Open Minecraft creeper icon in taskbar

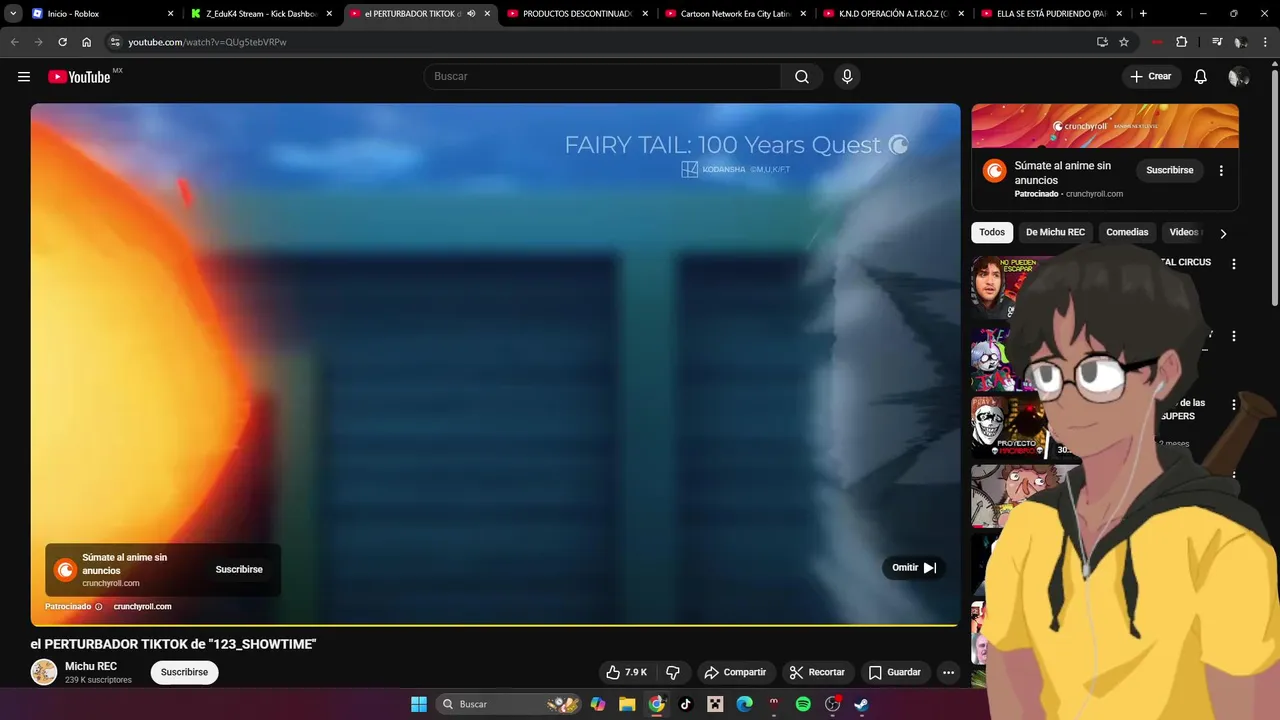[x=715, y=704]
